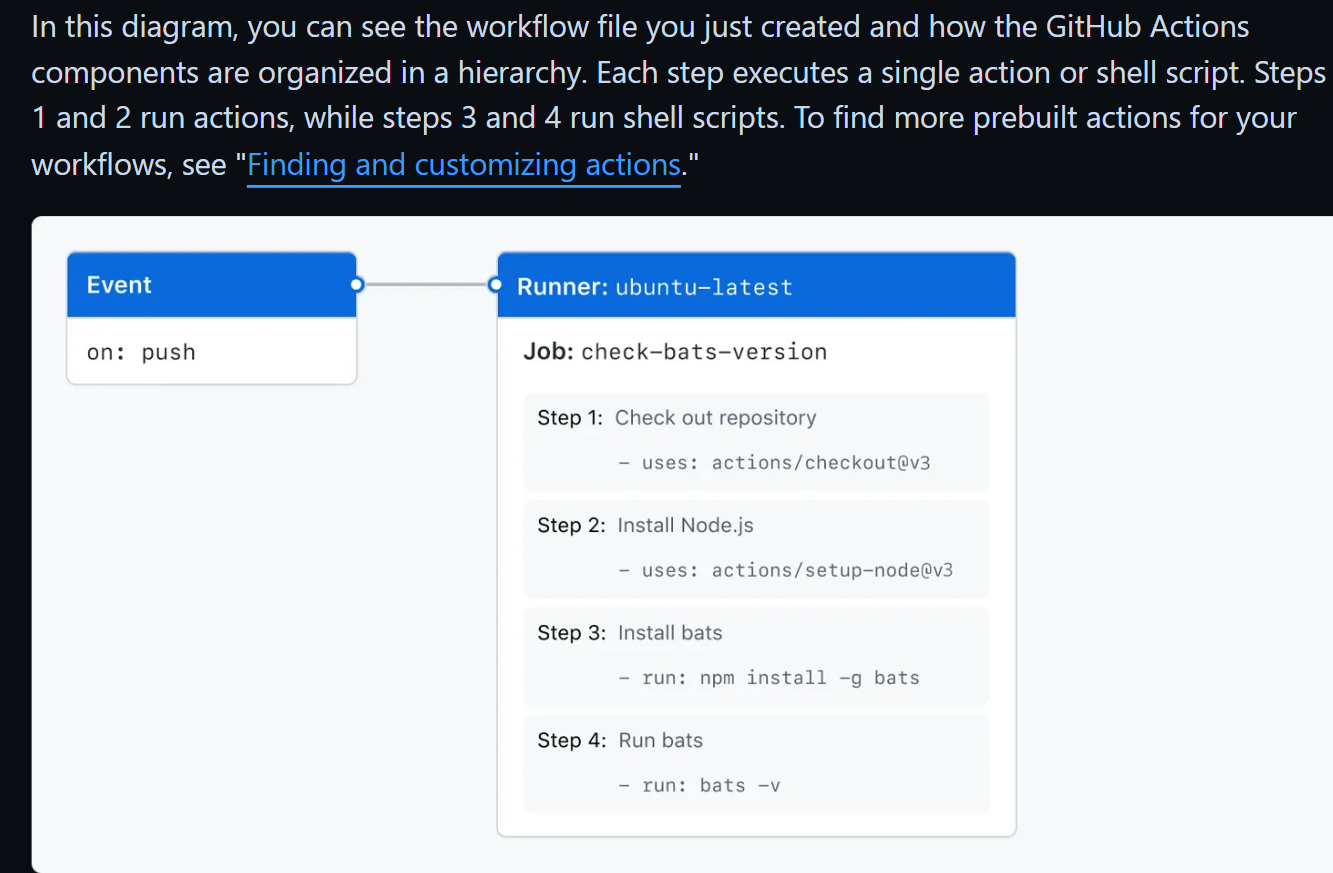1333x873 pixels.
Task: Click the line connecting Event to Runner
Action: (425, 285)
